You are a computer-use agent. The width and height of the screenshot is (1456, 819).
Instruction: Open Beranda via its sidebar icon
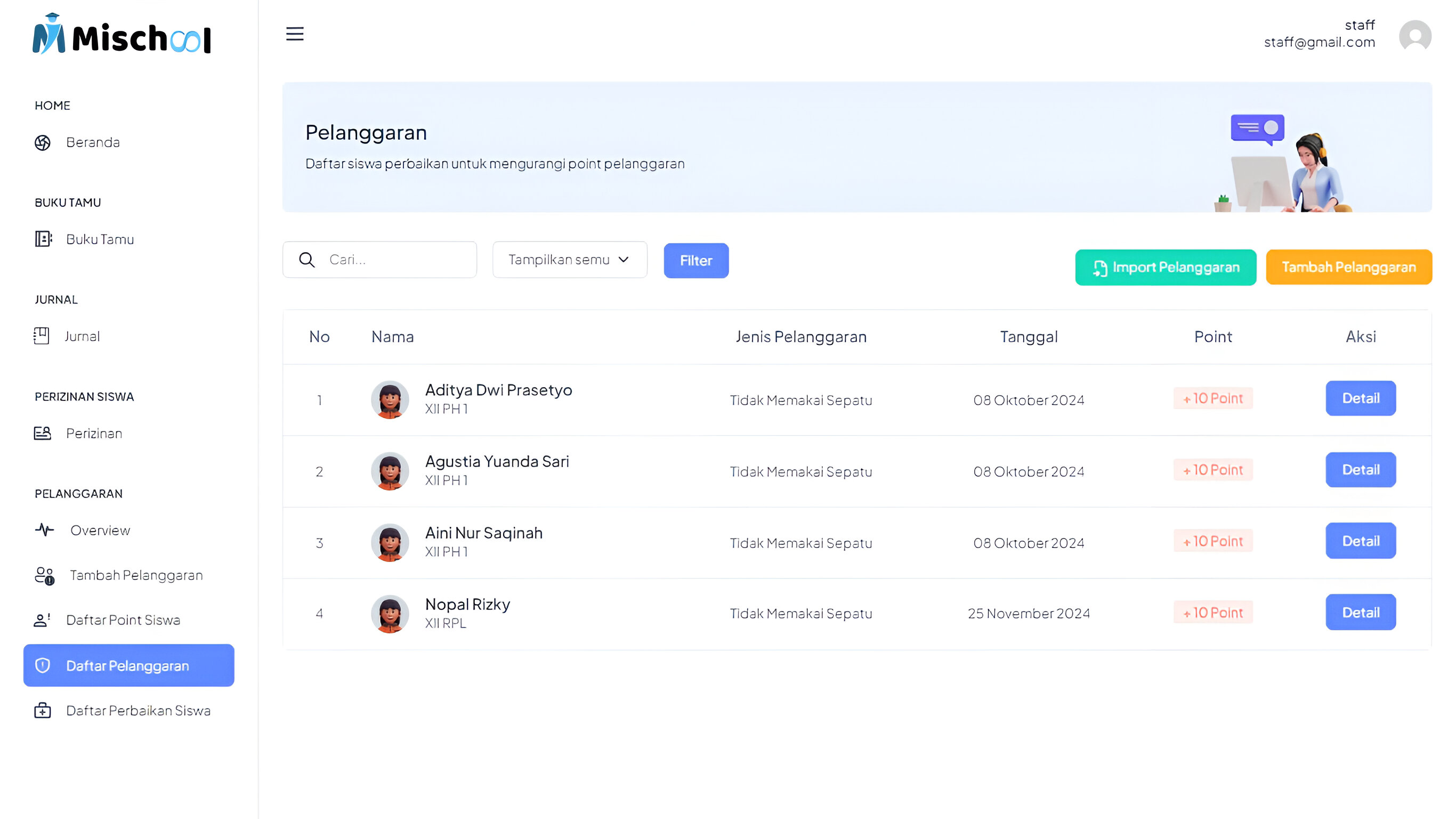coord(43,142)
